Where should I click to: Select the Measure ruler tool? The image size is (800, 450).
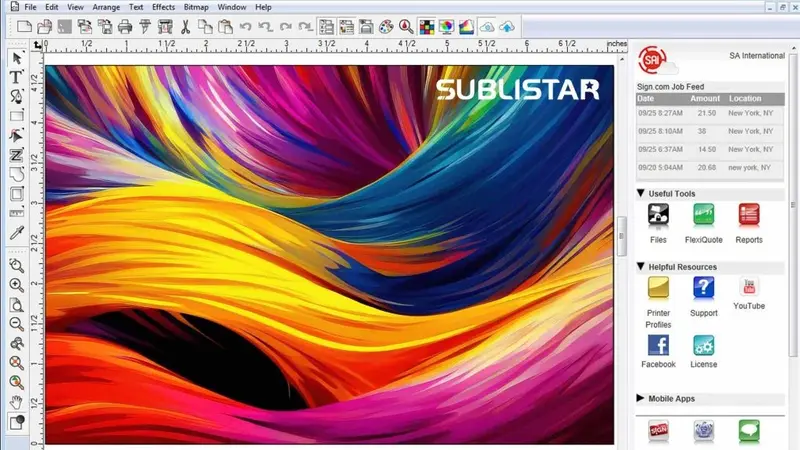[x=16, y=213]
